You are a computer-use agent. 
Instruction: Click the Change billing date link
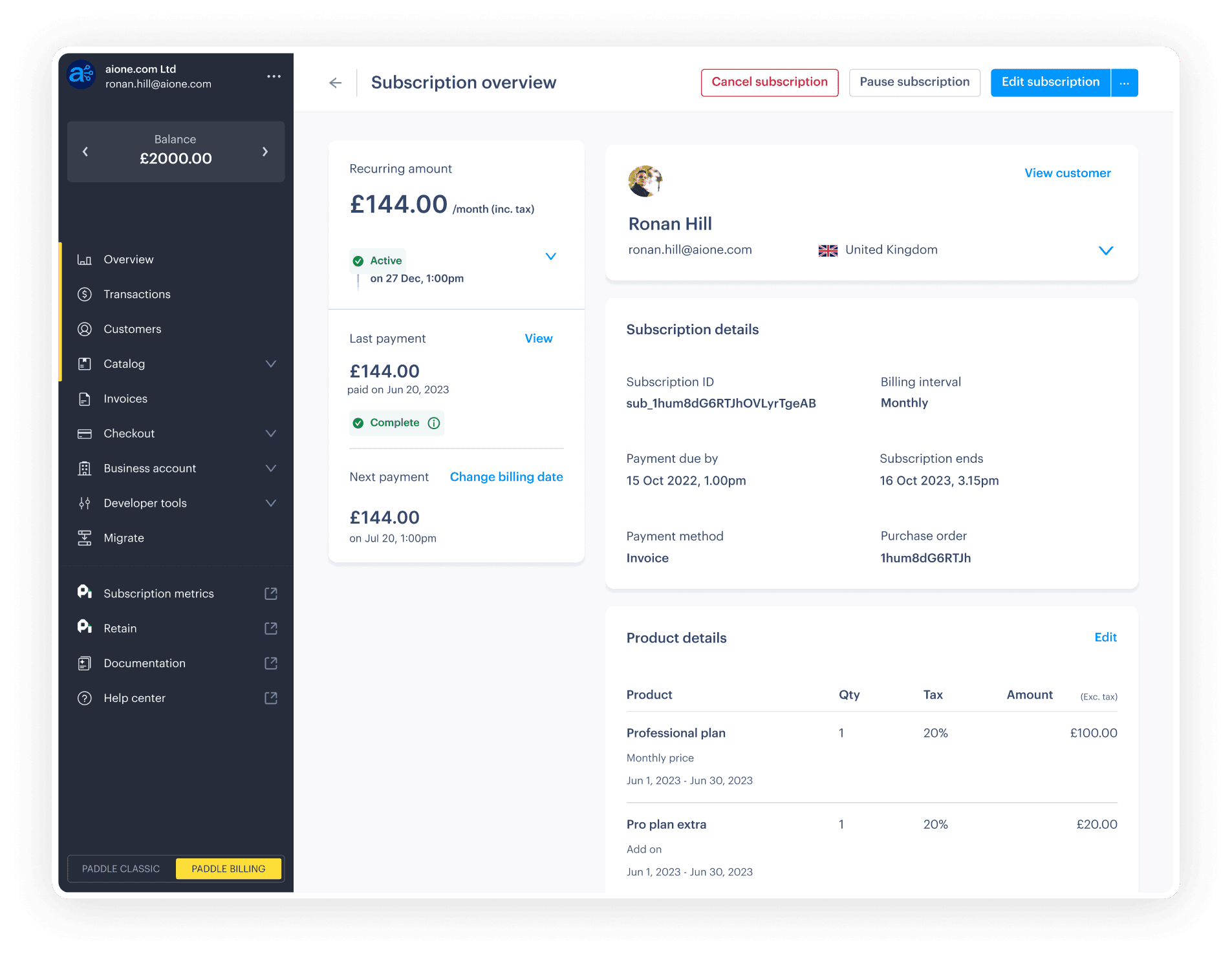[x=506, y=477]
